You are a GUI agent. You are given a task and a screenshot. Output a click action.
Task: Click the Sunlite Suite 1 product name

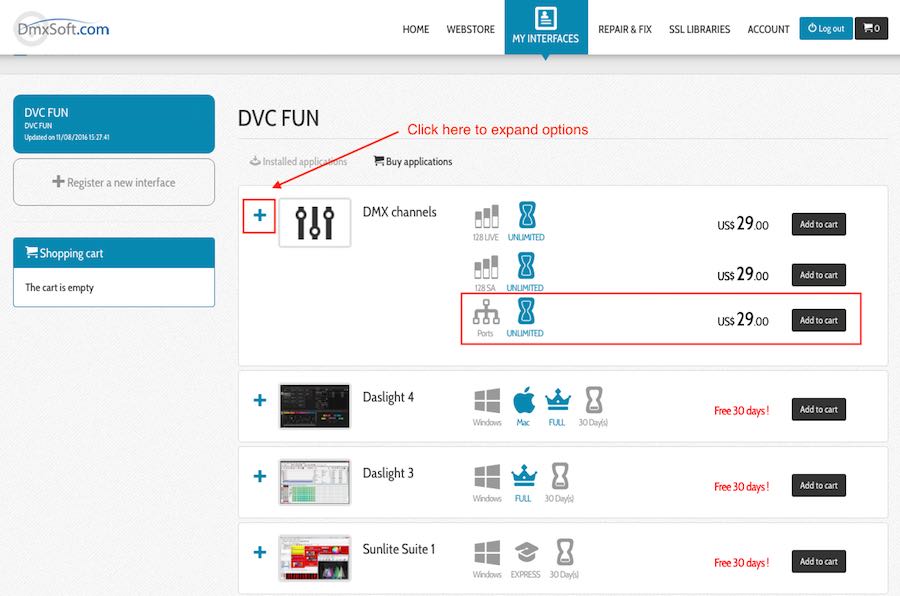point(399,549)
